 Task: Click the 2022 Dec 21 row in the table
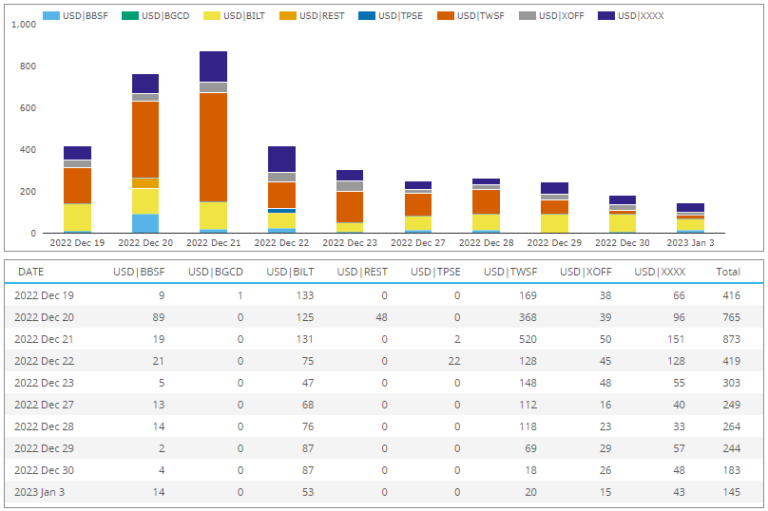pos(384,339)
